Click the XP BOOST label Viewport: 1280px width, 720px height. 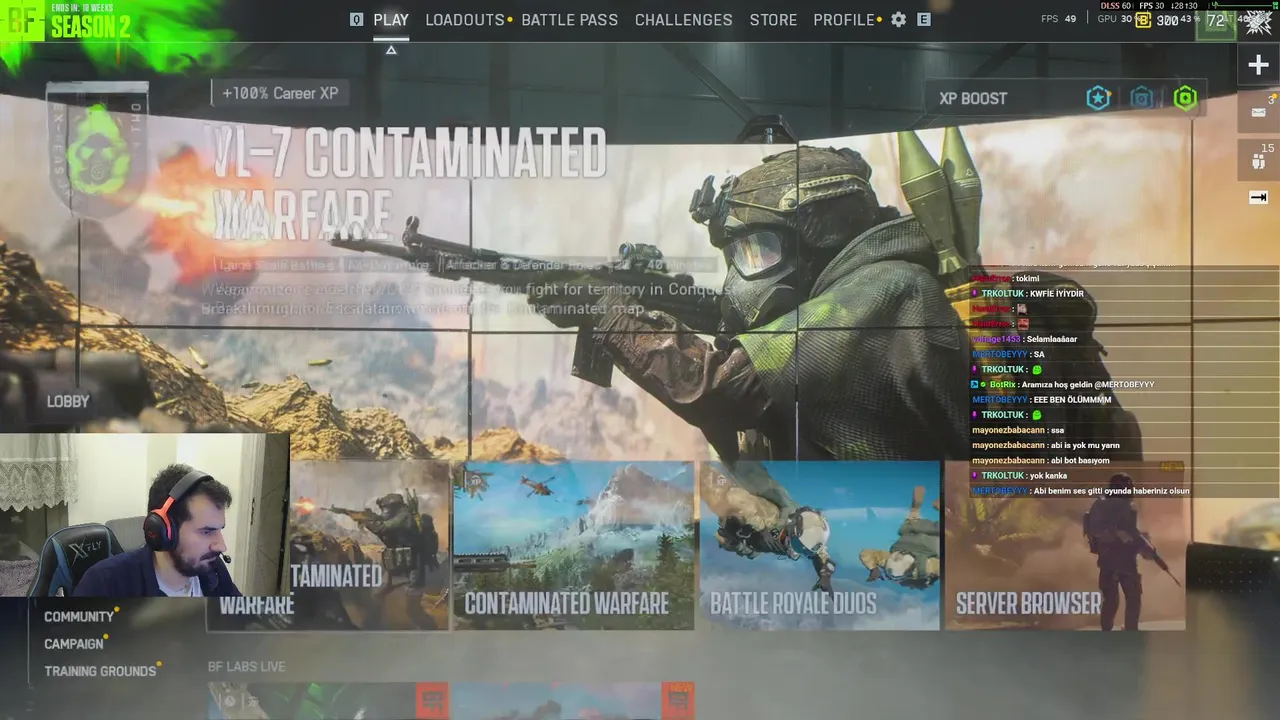973,99
